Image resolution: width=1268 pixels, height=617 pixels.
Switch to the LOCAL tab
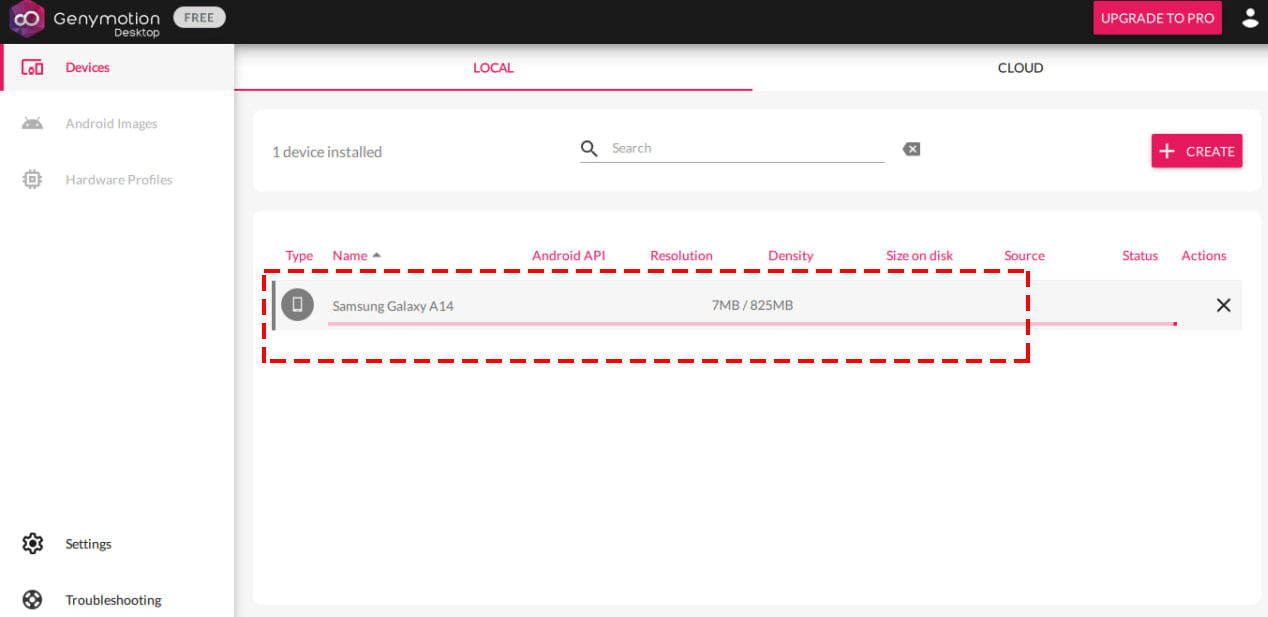[x=493, y=68]
